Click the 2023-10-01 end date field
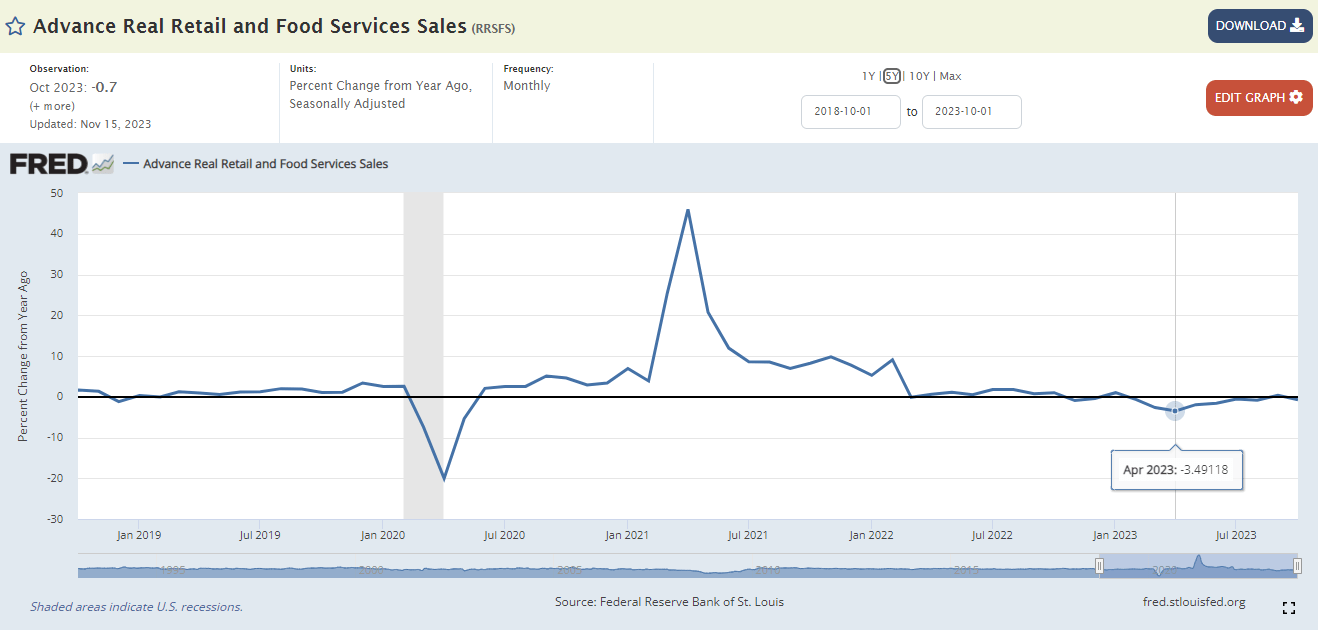This screenshot has width=1318, height=630. (971, 112)
